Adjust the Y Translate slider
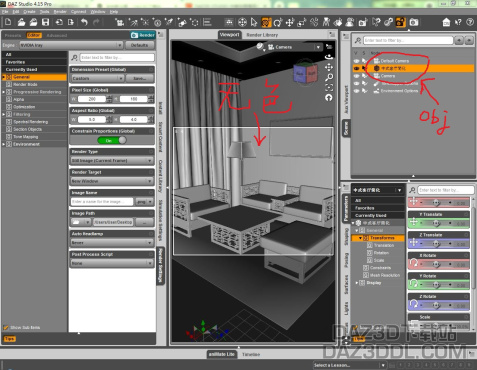The height and width of the screenshot is (370, 477). (x=438, y=222)
